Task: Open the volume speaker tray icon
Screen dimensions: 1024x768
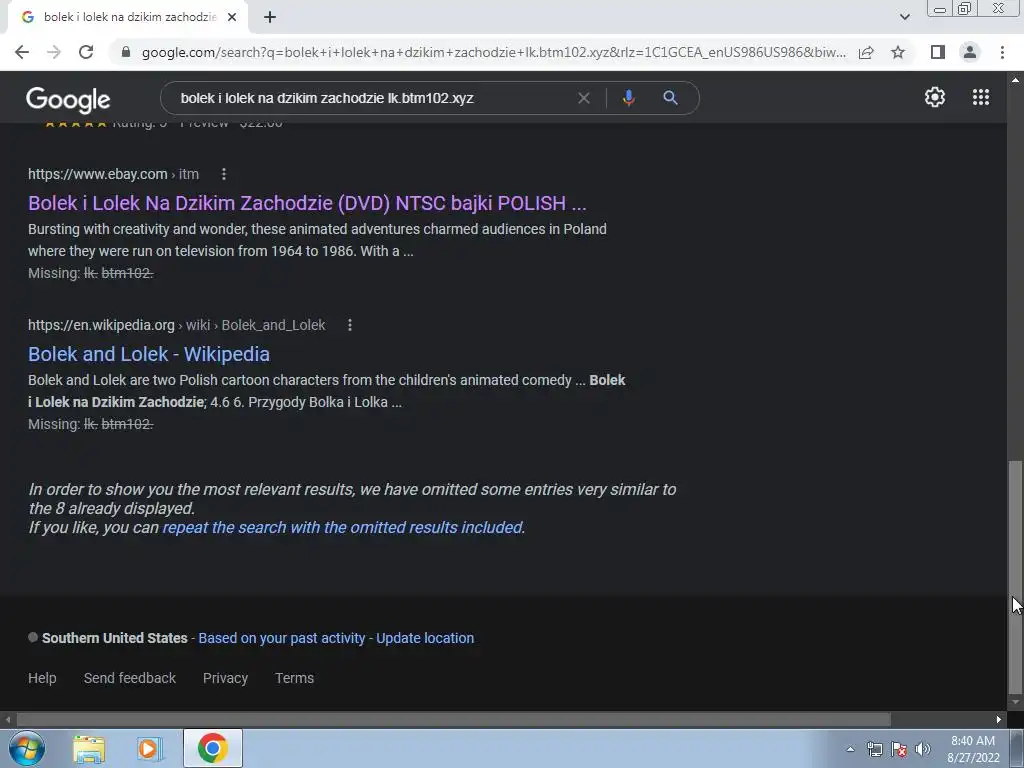Action: (923, 750)
